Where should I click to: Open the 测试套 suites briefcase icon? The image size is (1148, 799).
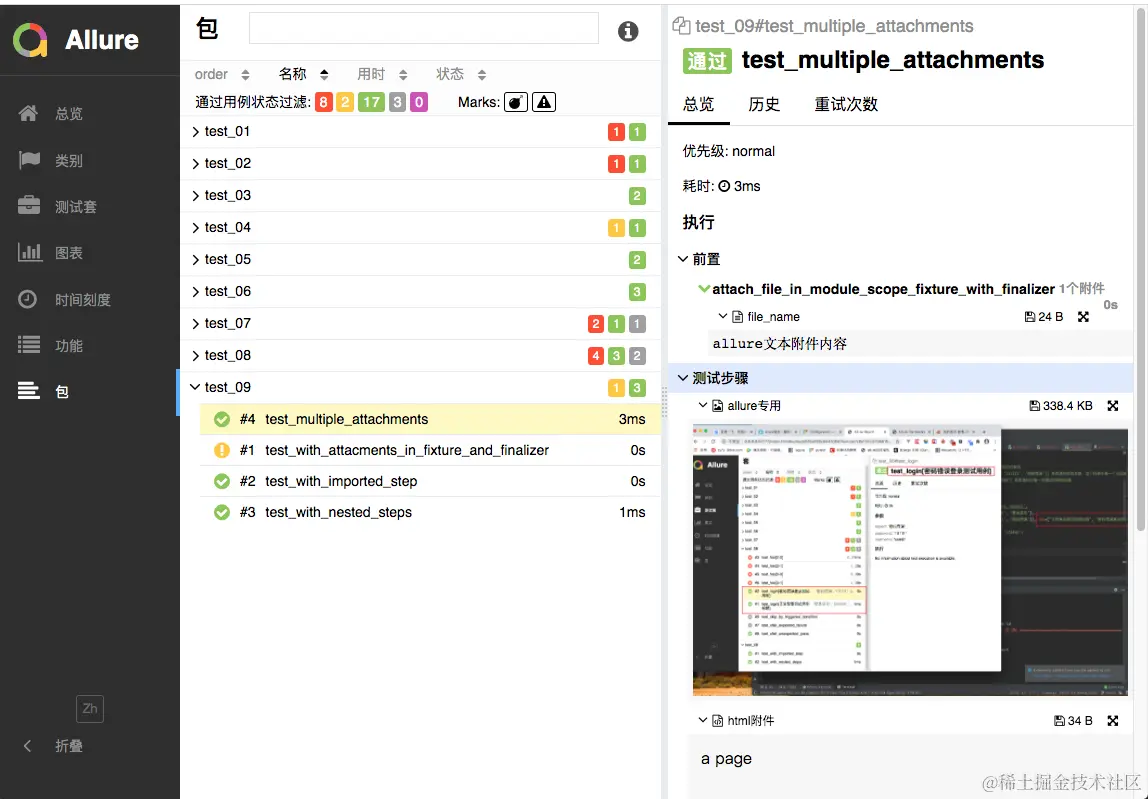click(x=29, y=206)
